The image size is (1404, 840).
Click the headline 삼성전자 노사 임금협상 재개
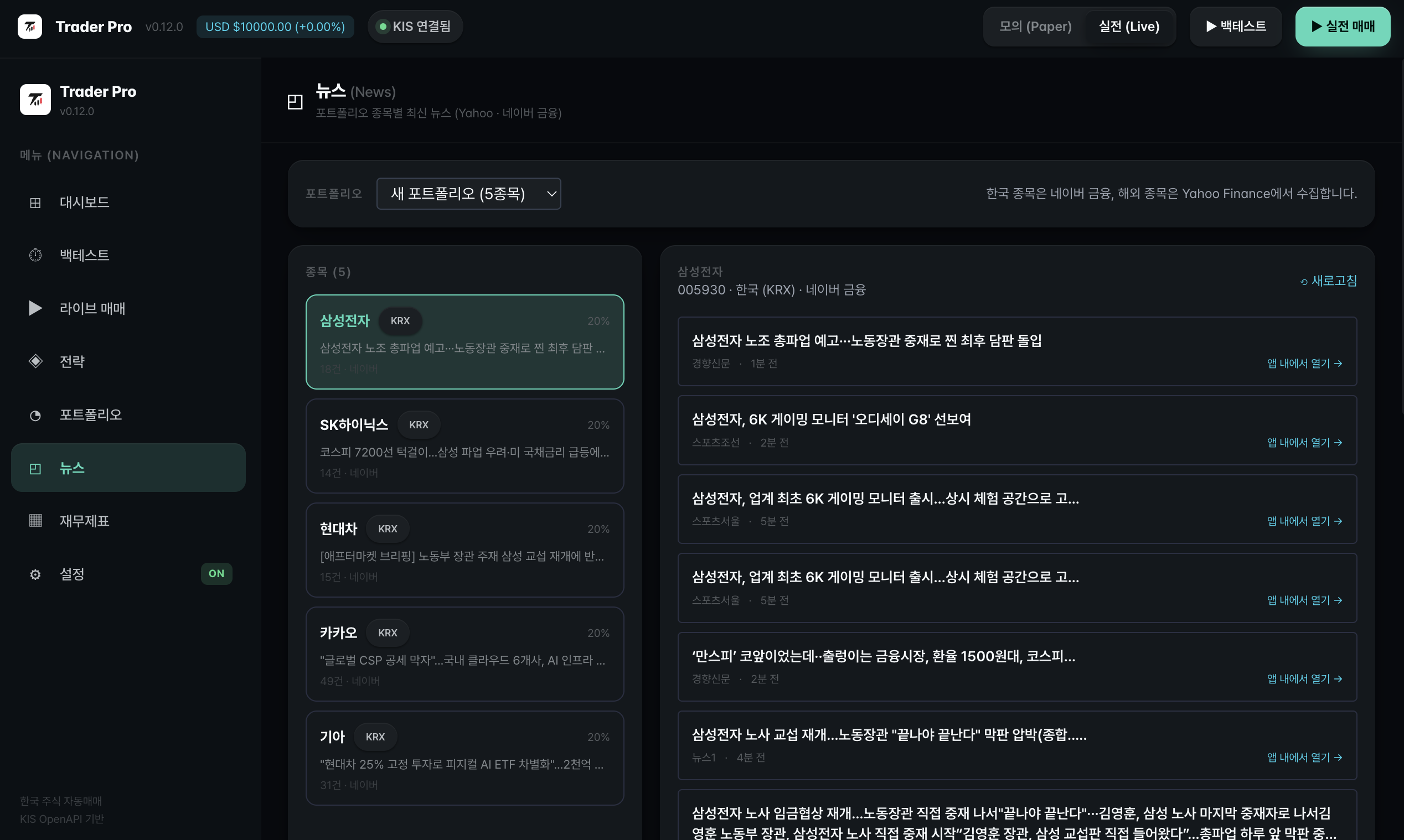[x=1013, y=823]
